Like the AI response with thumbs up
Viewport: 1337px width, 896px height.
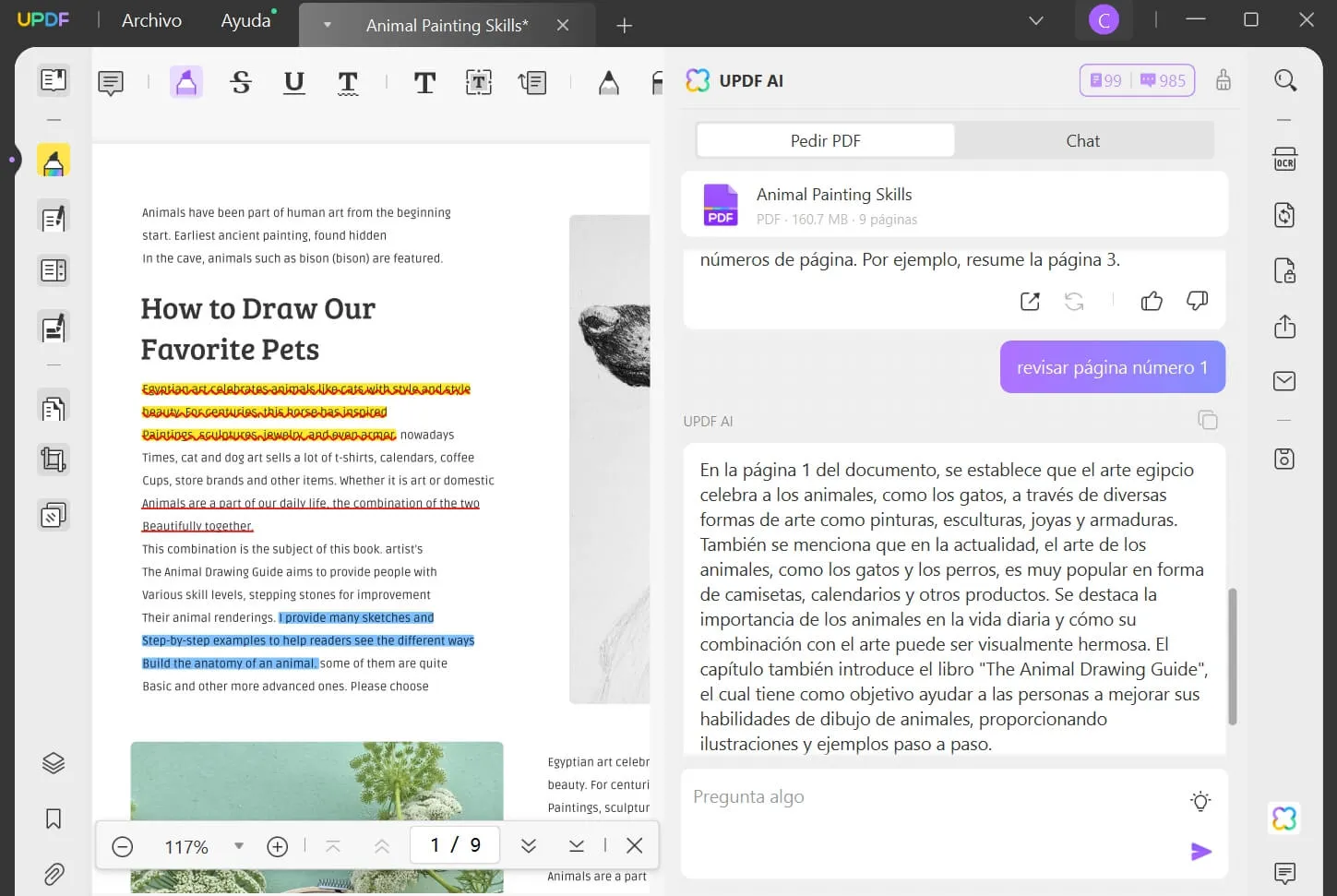pyautogui.click(x=1152, y=301)
